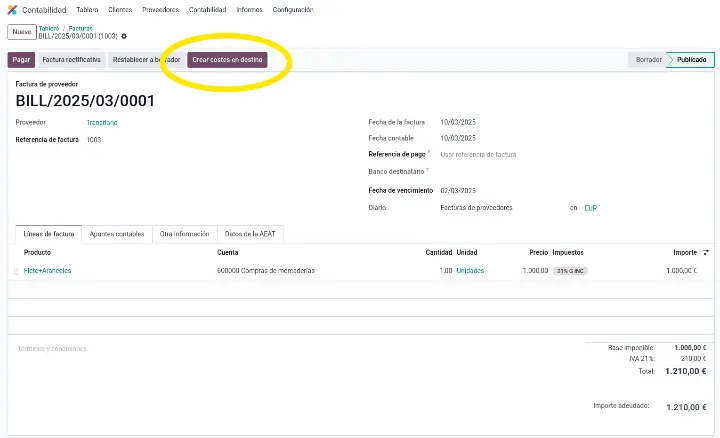This screenshot has height=438, width=720.
Task: Open the Proveedores menu
Action: pyautogui.click(x=160, y=10)
